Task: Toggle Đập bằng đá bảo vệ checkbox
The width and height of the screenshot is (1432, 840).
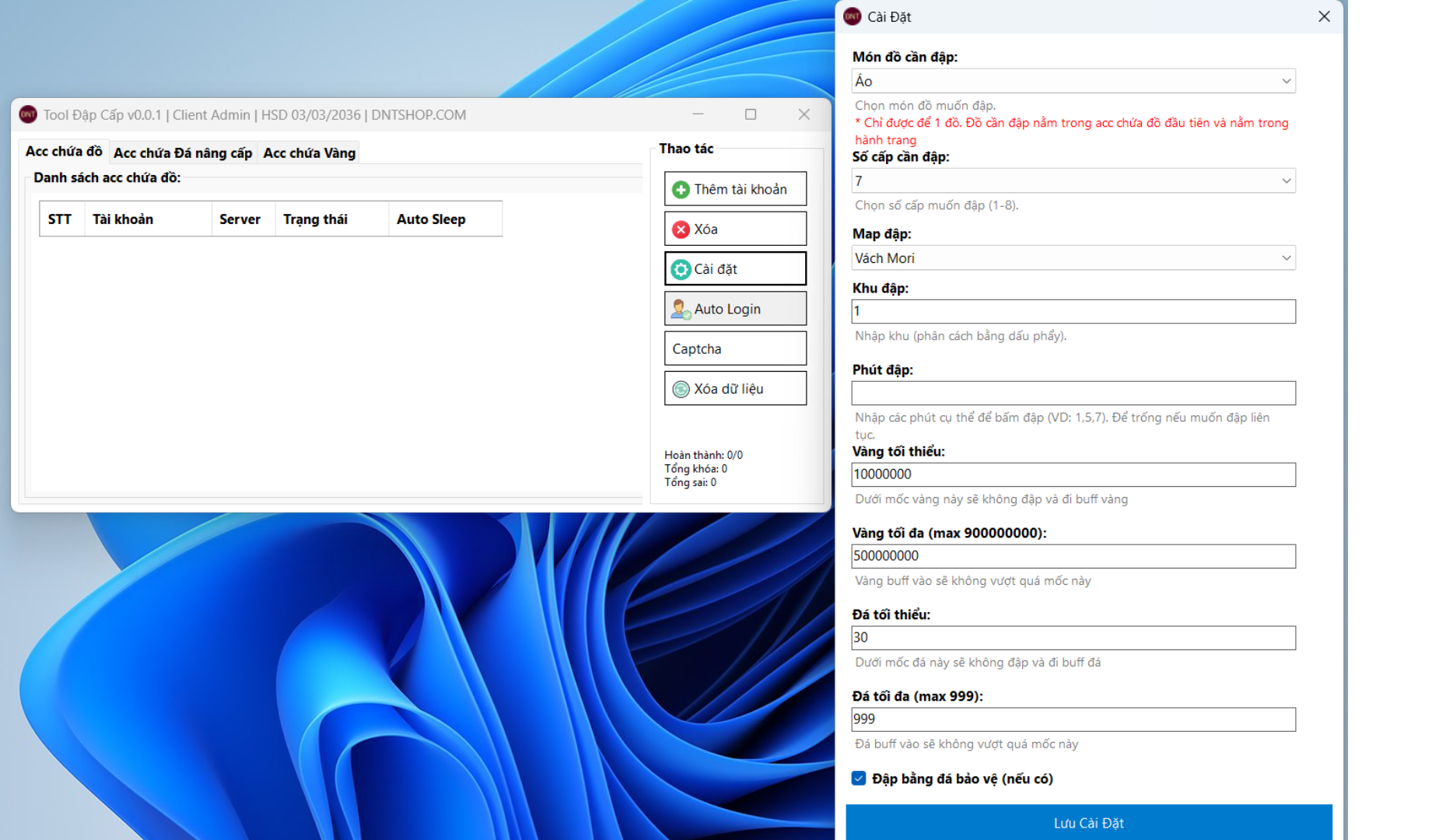Action: 859,779
